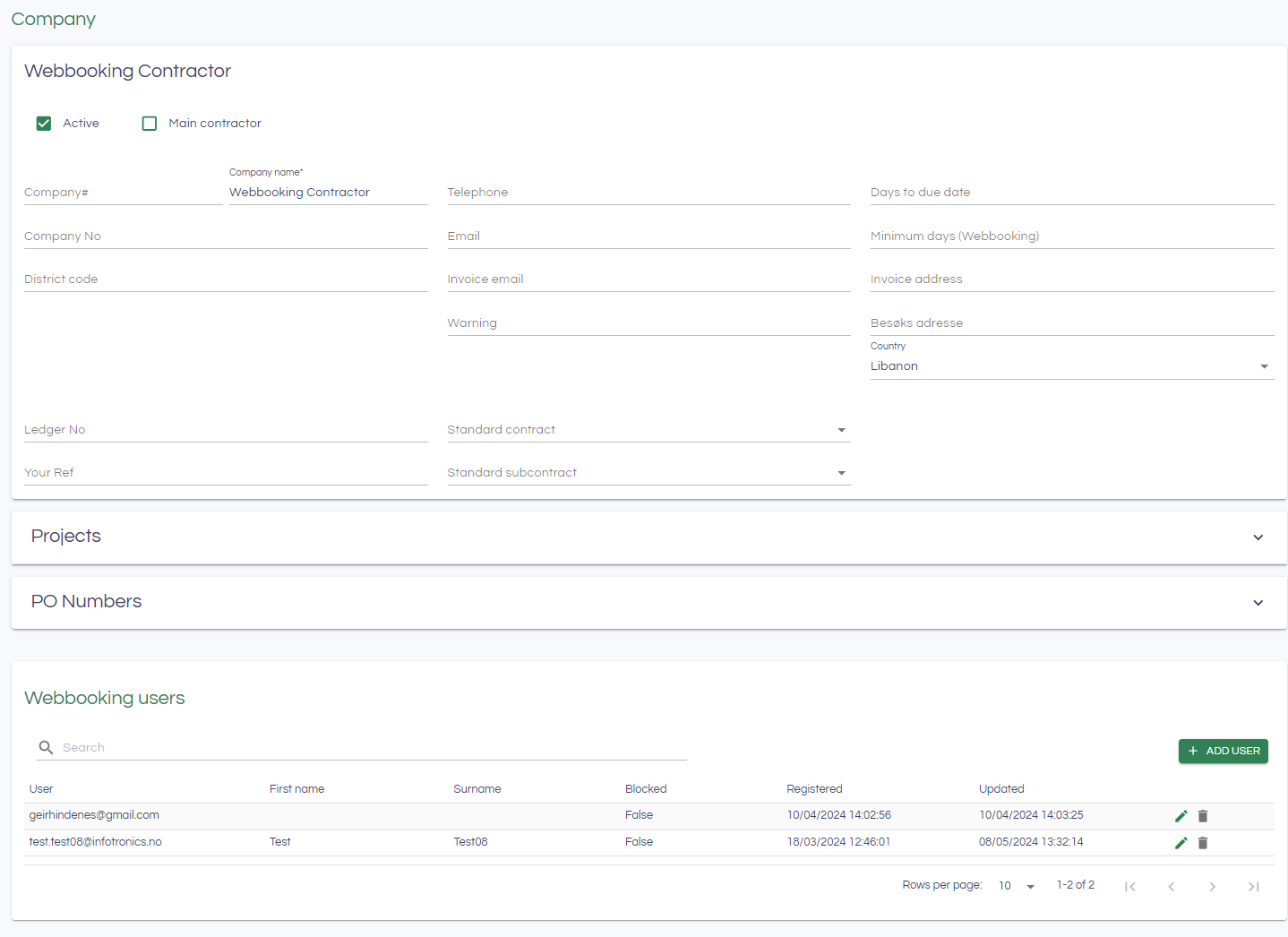The width and height of the screenshot is (1288, 937).
Task: Edit the test.test08@infotronics.no user with pencil icon
Action: [x=1181, y=843]
